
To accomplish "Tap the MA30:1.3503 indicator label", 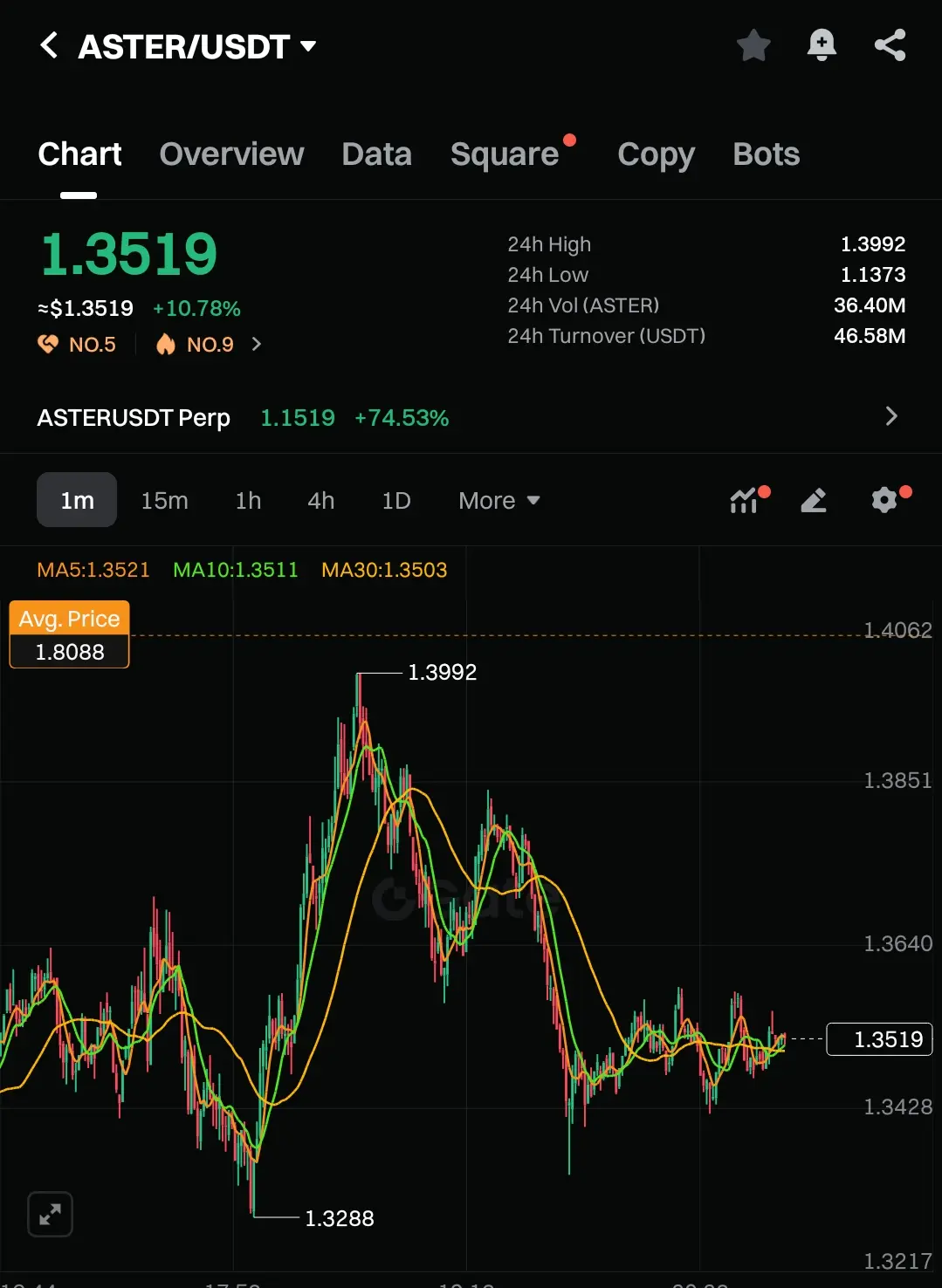I will pos(384,570).
